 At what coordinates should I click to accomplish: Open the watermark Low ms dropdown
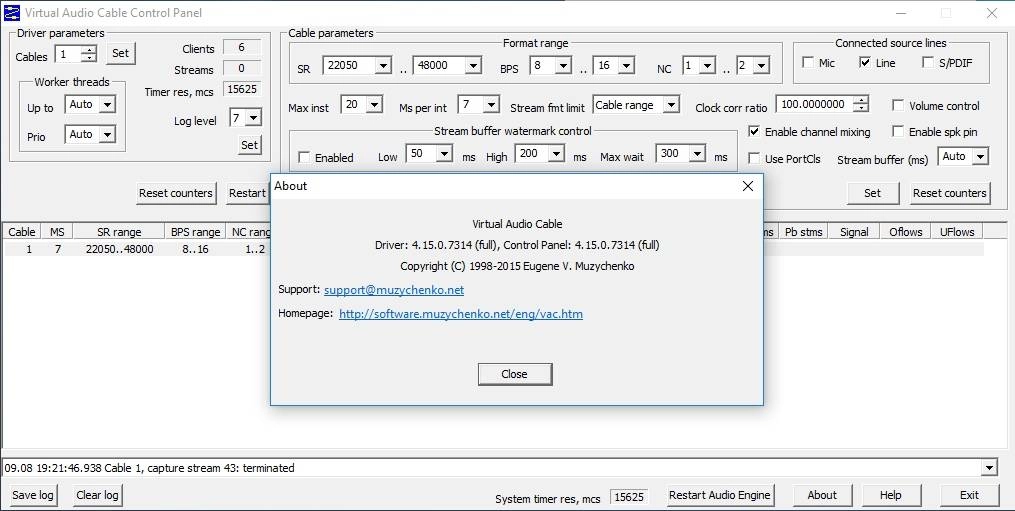pos(444,153)
